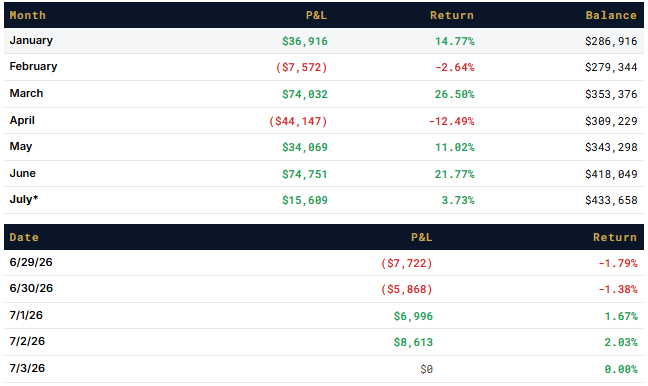Click 6/30/26 loss ($5,868)
Image resolution: width=648 pixels, height=386 pixels.
click(x=407, y=289)
